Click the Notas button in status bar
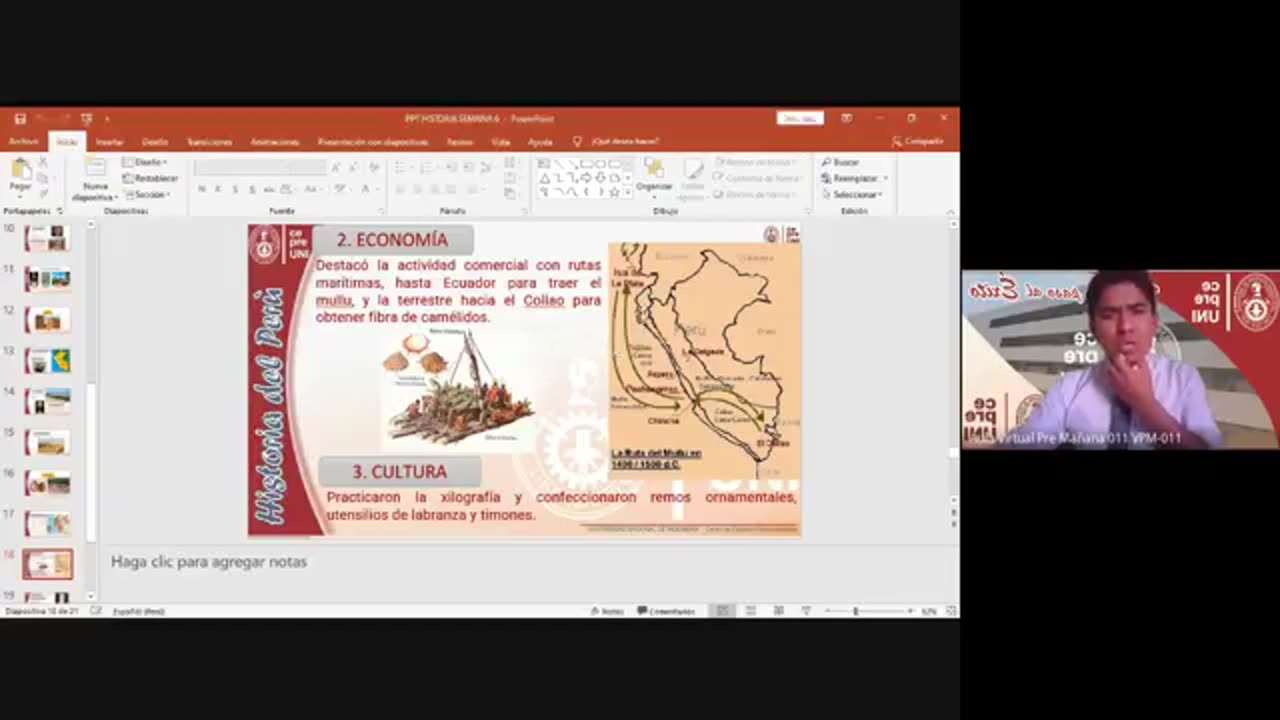Screen dimensions: 1280x720 click(x=608, y=611)
